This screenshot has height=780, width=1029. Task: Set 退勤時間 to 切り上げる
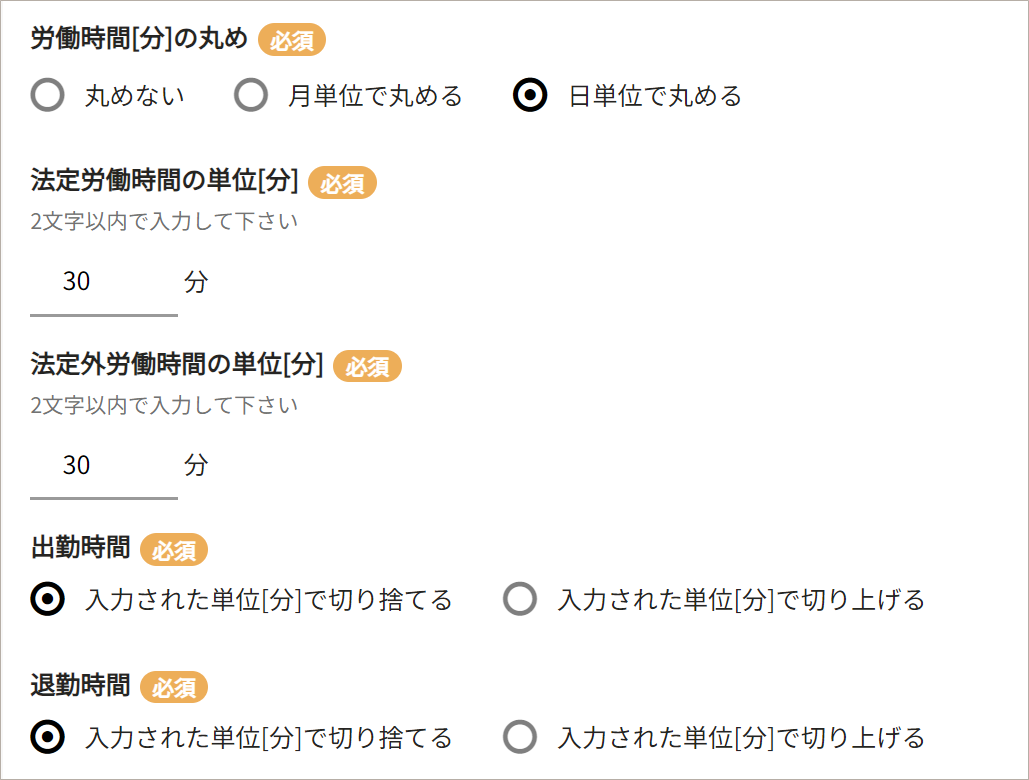click(x=520, y=738)
